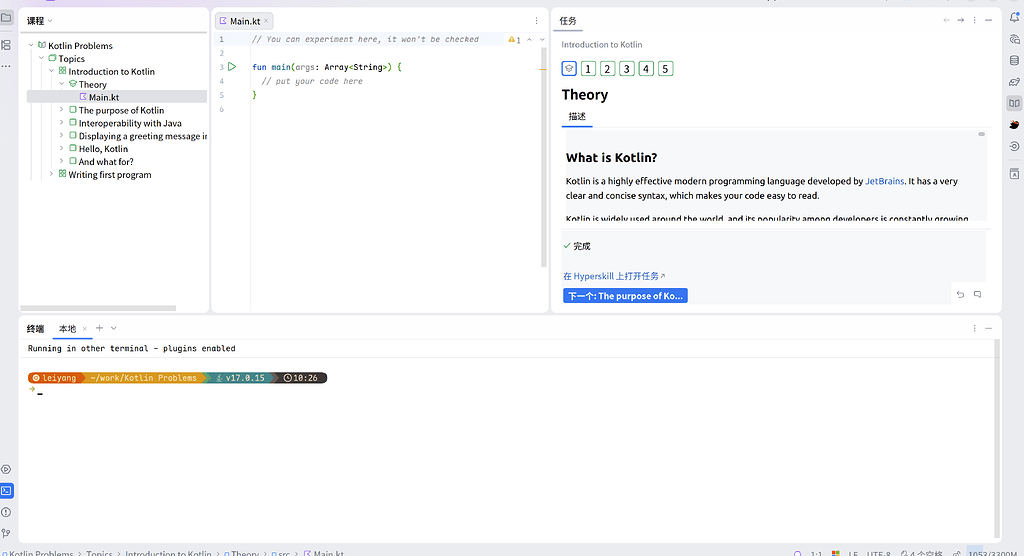
Task: Open the 课程 view dropdown
Action: [39, 21]
